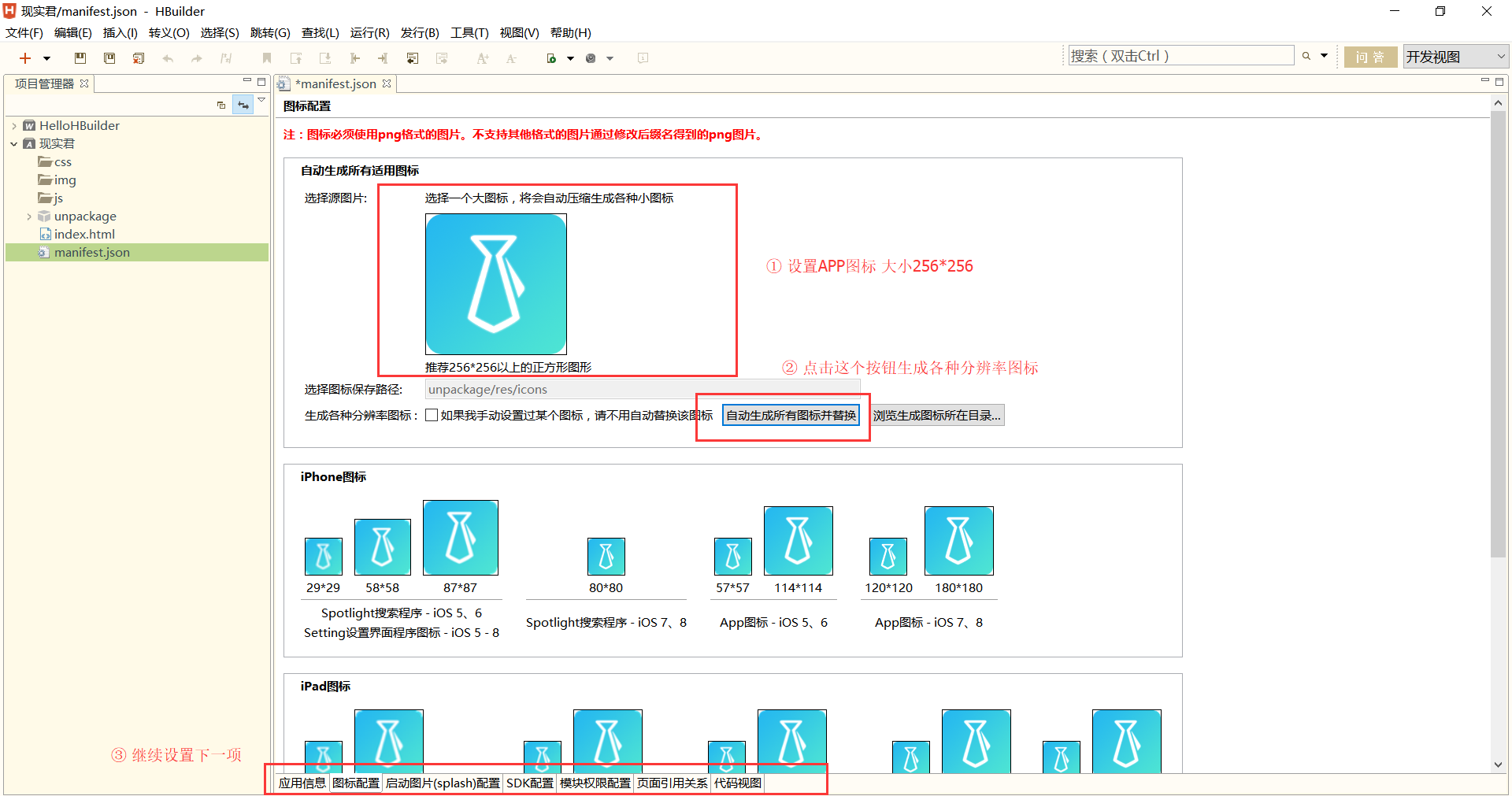
Task: Click the back-to-last-edit toolbar icon
Action: point(413,58)
